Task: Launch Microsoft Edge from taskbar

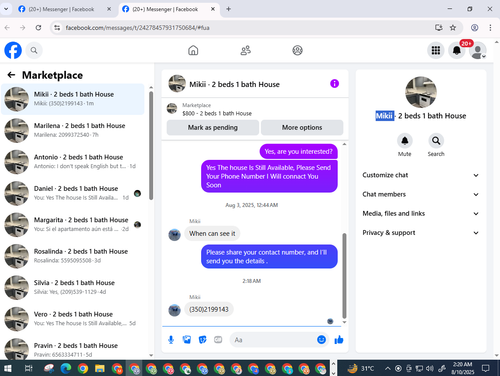Action: (x=66, y=368)
